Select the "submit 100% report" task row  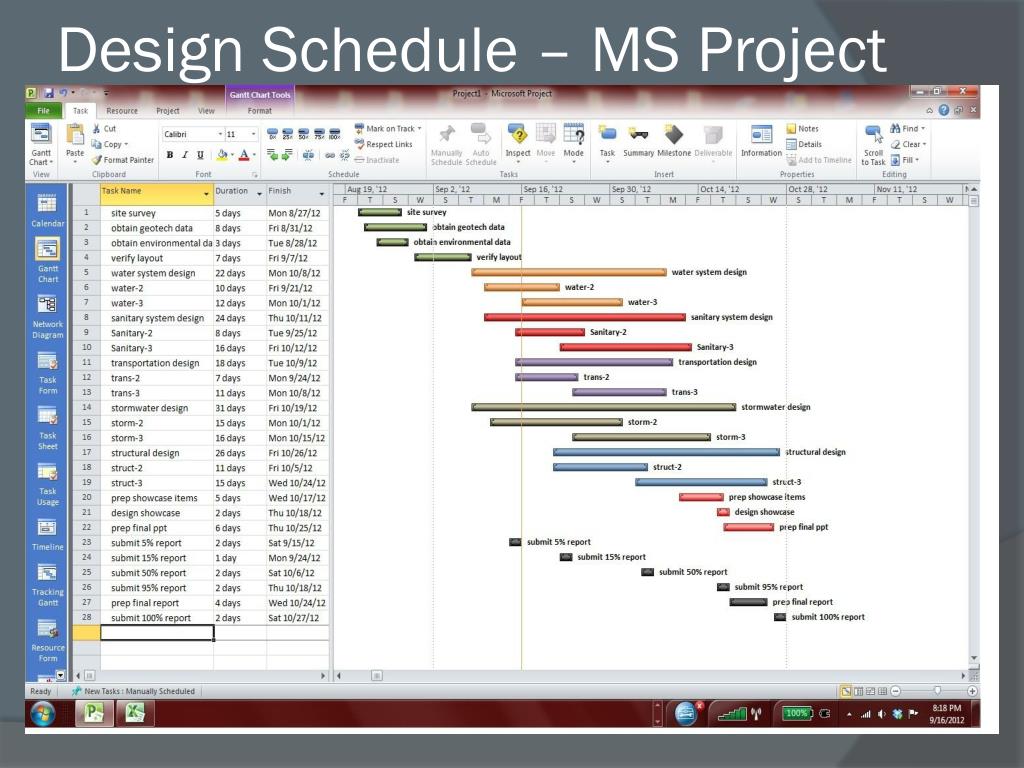click(201, 618)
